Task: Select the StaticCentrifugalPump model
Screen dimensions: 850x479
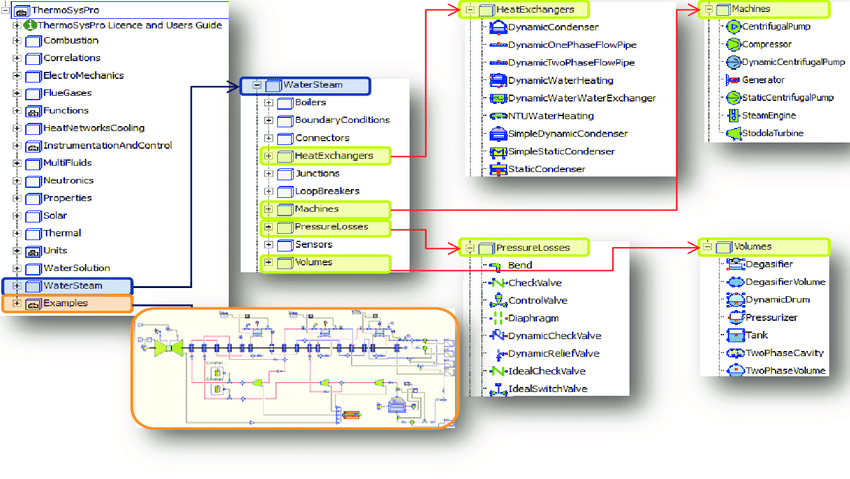Action: tap(788, 98)
